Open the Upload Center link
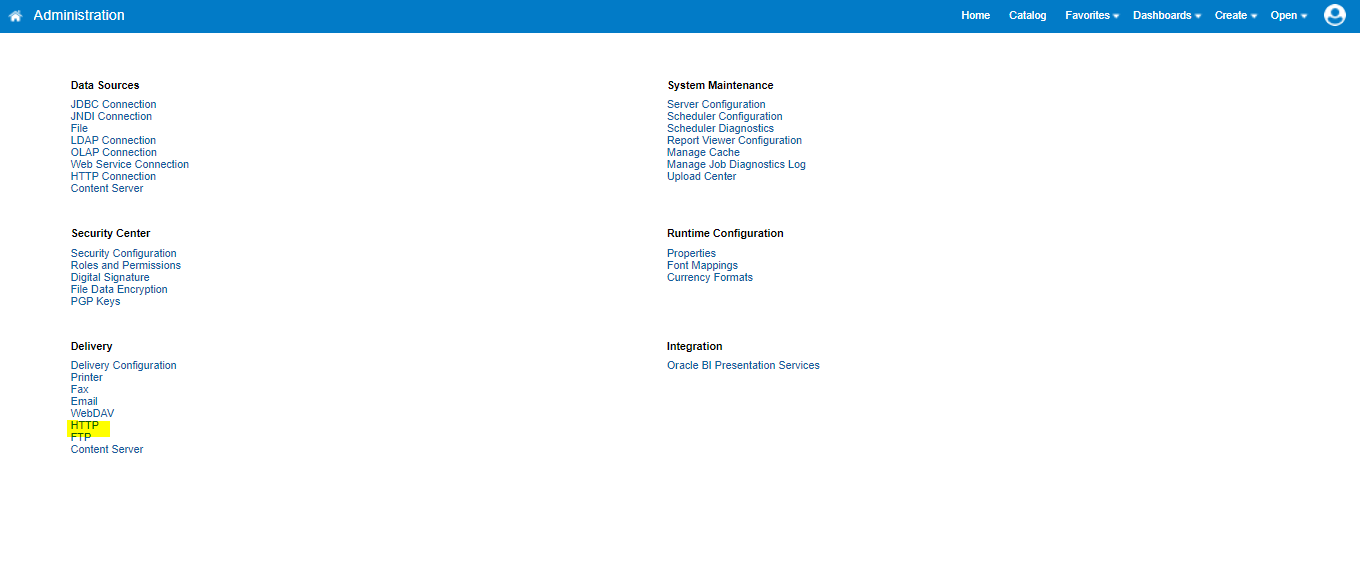 [x=701, y=176]
